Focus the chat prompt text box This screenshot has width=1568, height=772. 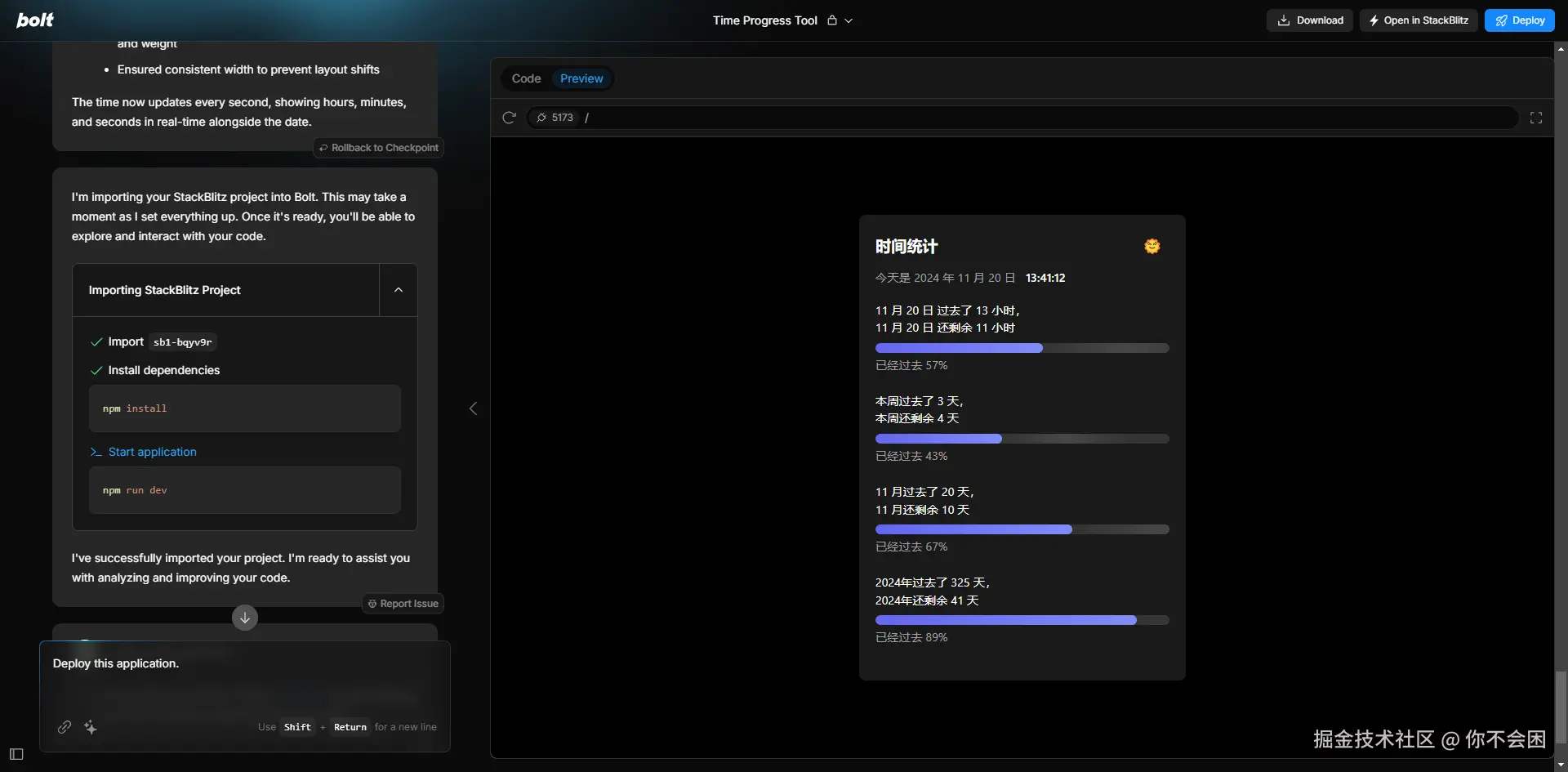(245, 678)
